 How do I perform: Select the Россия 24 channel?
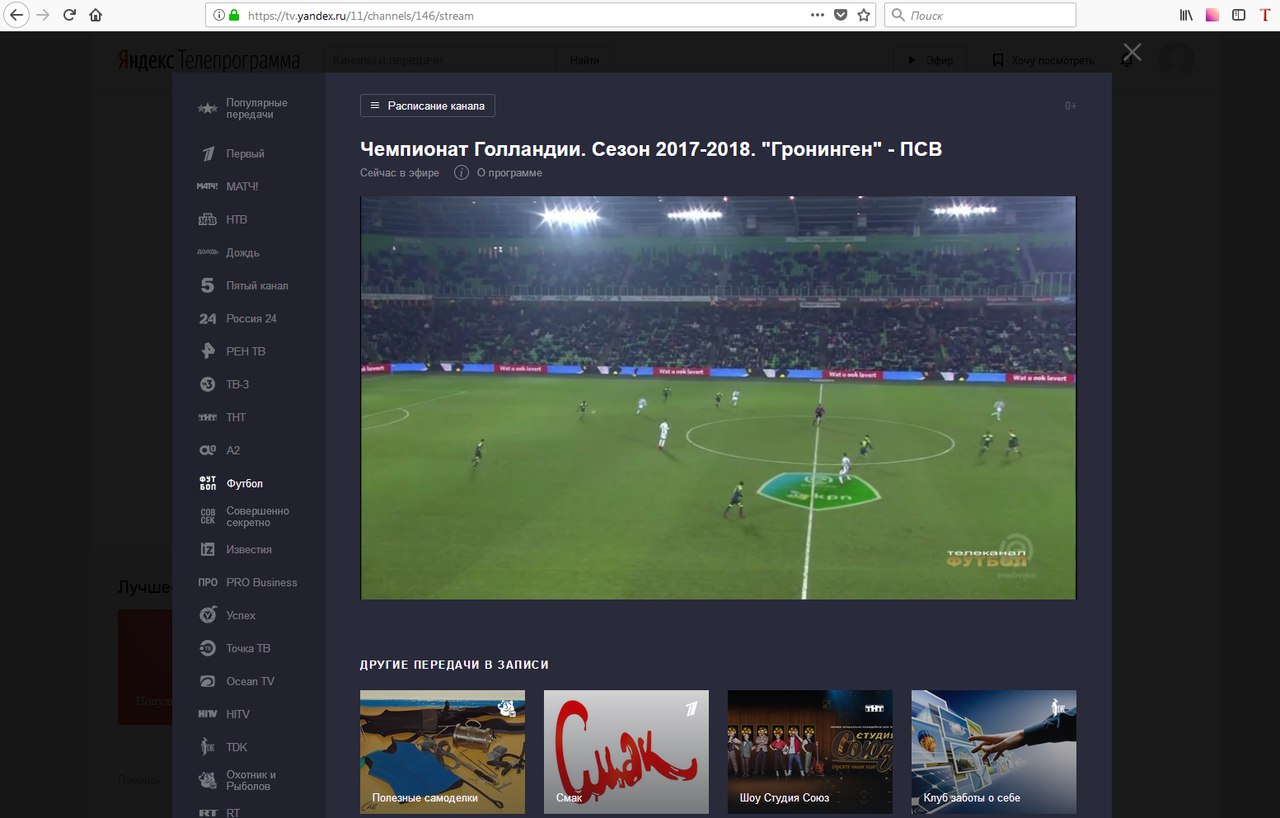click(238, 319)
